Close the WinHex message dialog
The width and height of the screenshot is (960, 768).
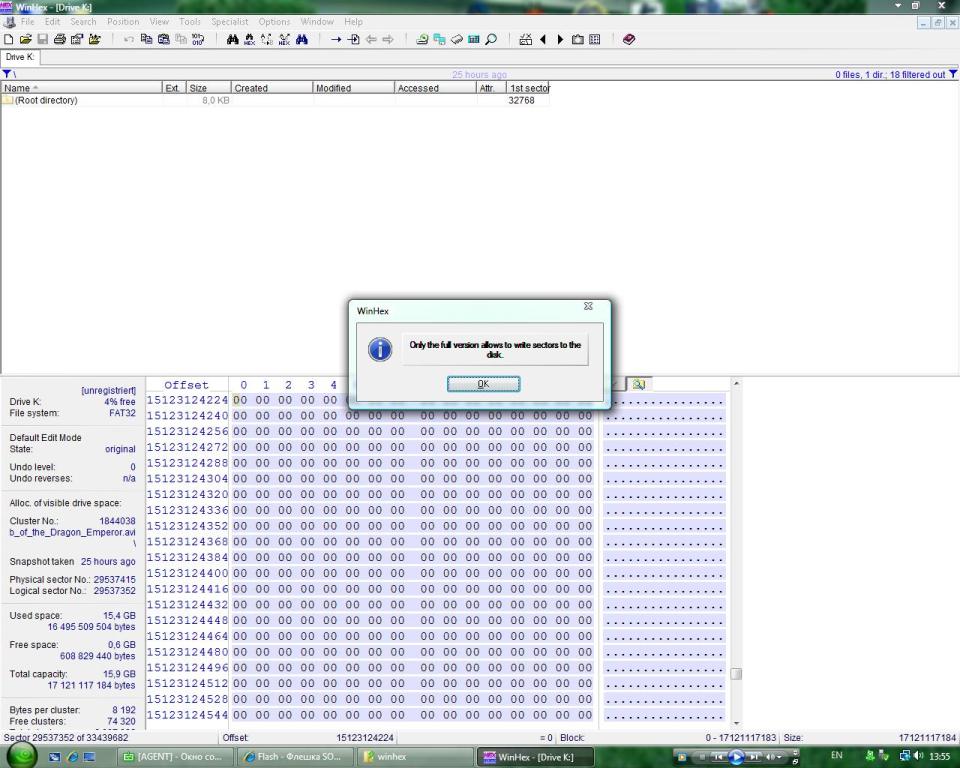click(x=588, y=306)
